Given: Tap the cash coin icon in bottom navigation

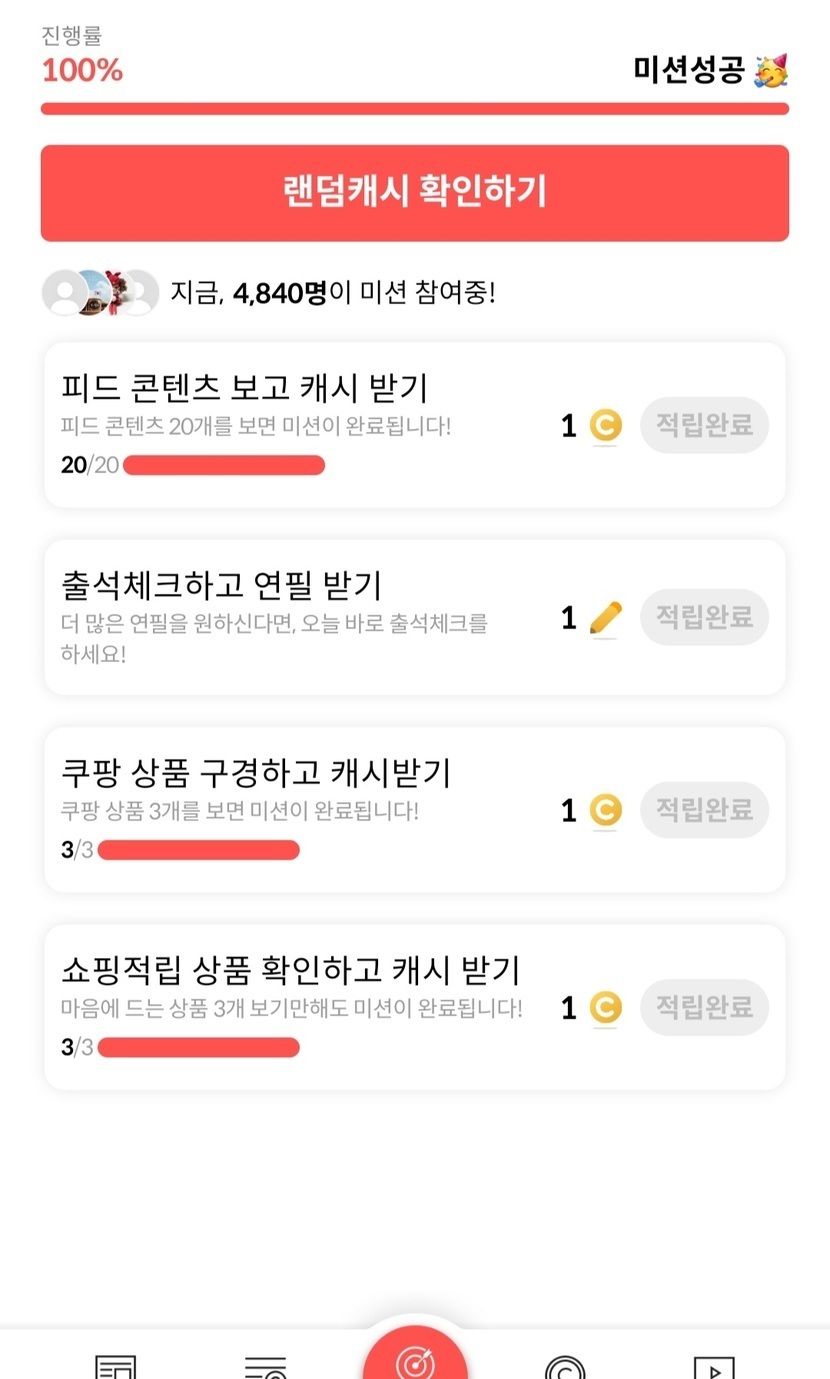Looking at the screenshot, I should click(565, 1367).
